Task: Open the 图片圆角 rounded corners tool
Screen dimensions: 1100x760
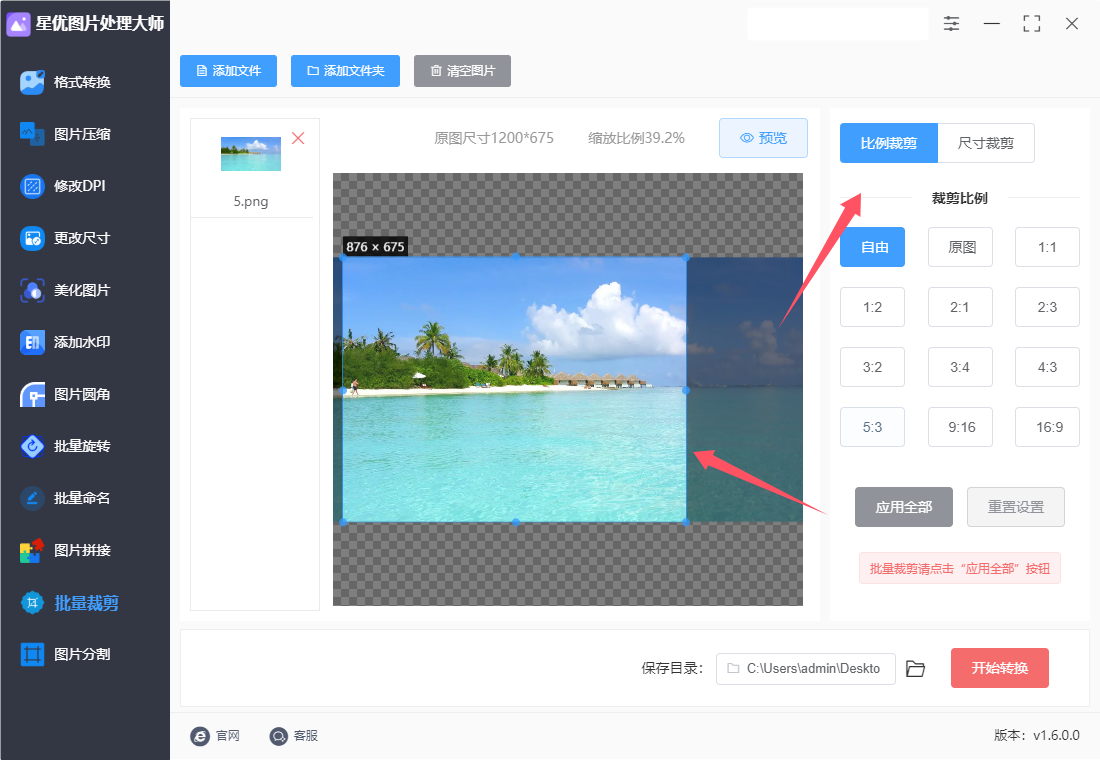Action: coord(67,394)
